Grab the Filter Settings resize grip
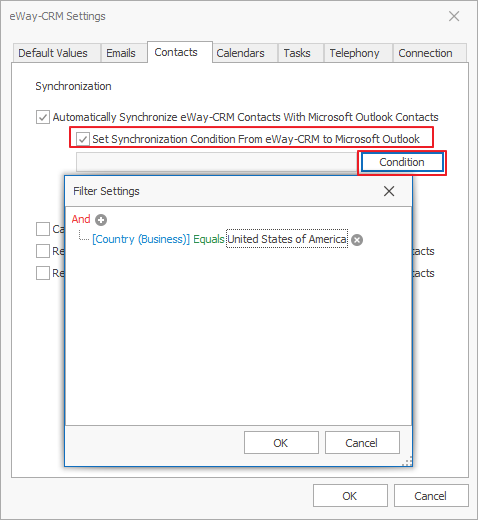The image size is (479, 520). coord(407,461)
